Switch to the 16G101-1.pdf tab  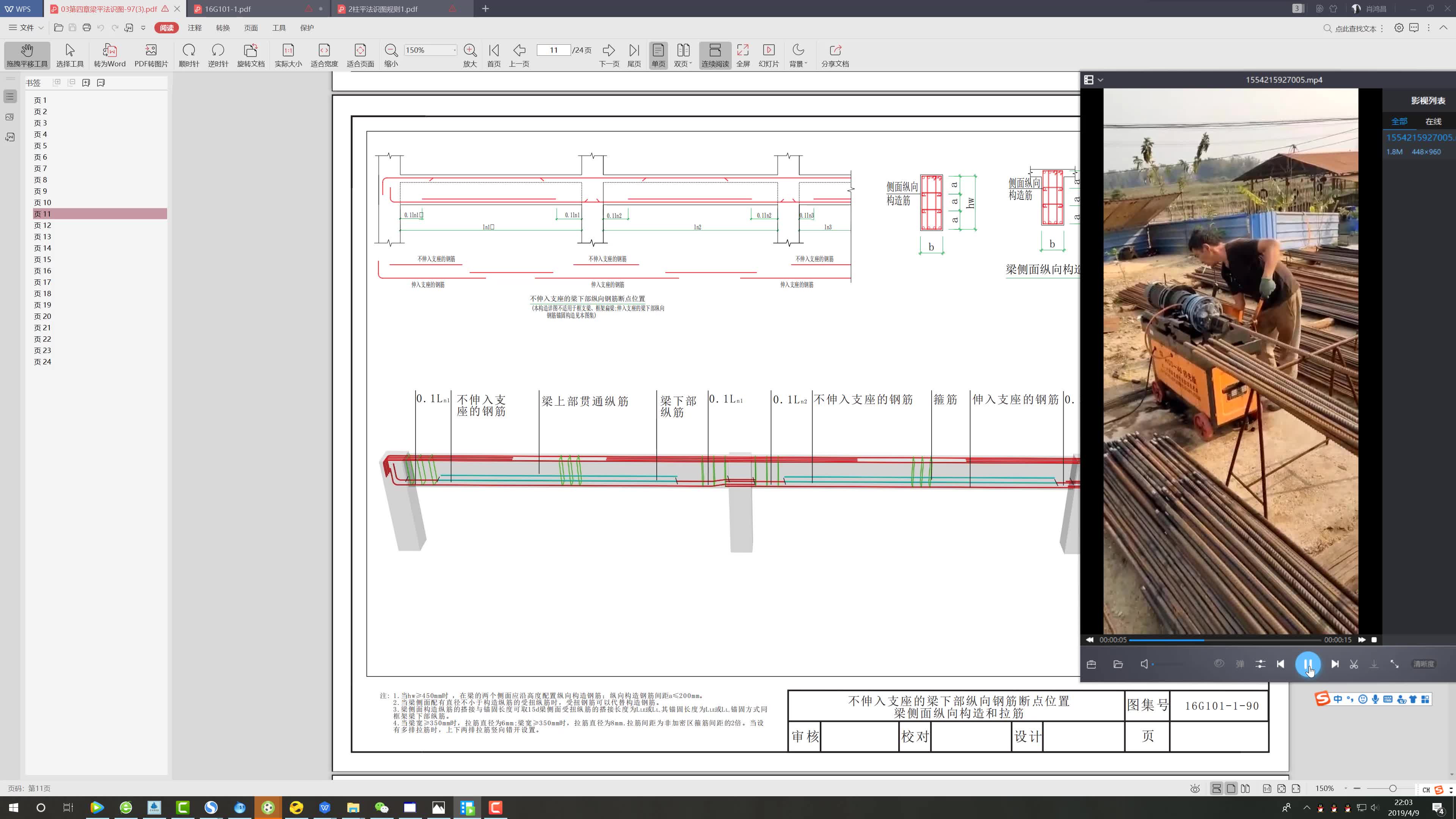pyautogui.click(x=228, y=9)
